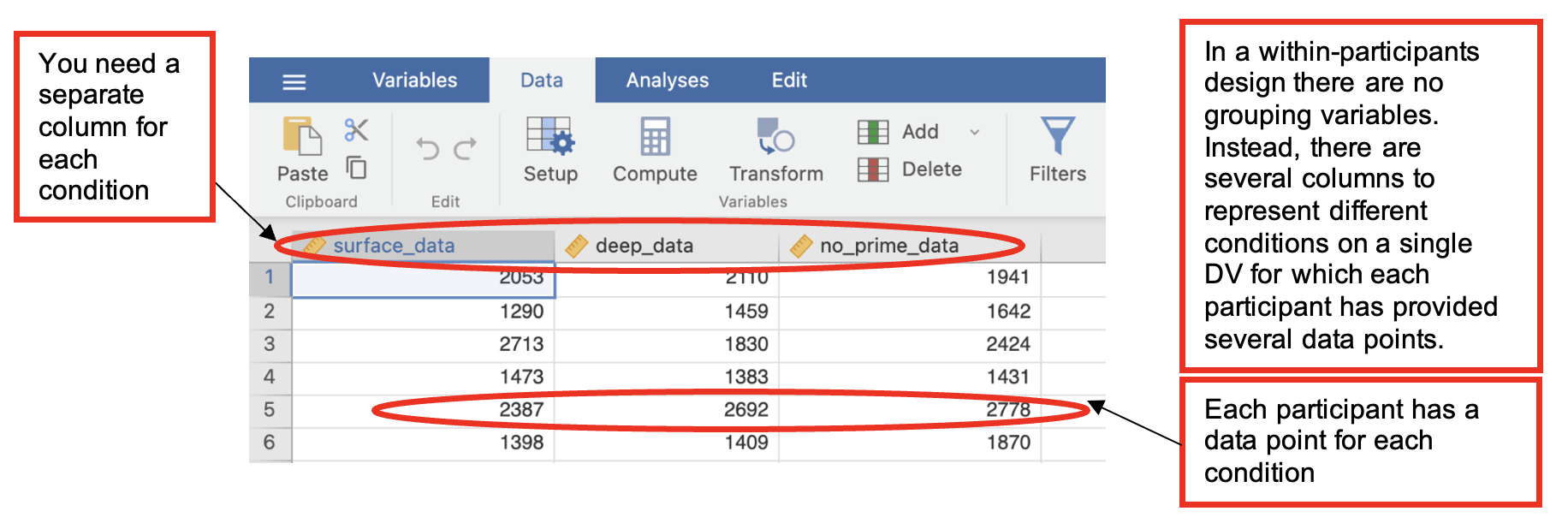Select the deep_data column header
The image size is (1568, 529).
click(x=644, y=247)
